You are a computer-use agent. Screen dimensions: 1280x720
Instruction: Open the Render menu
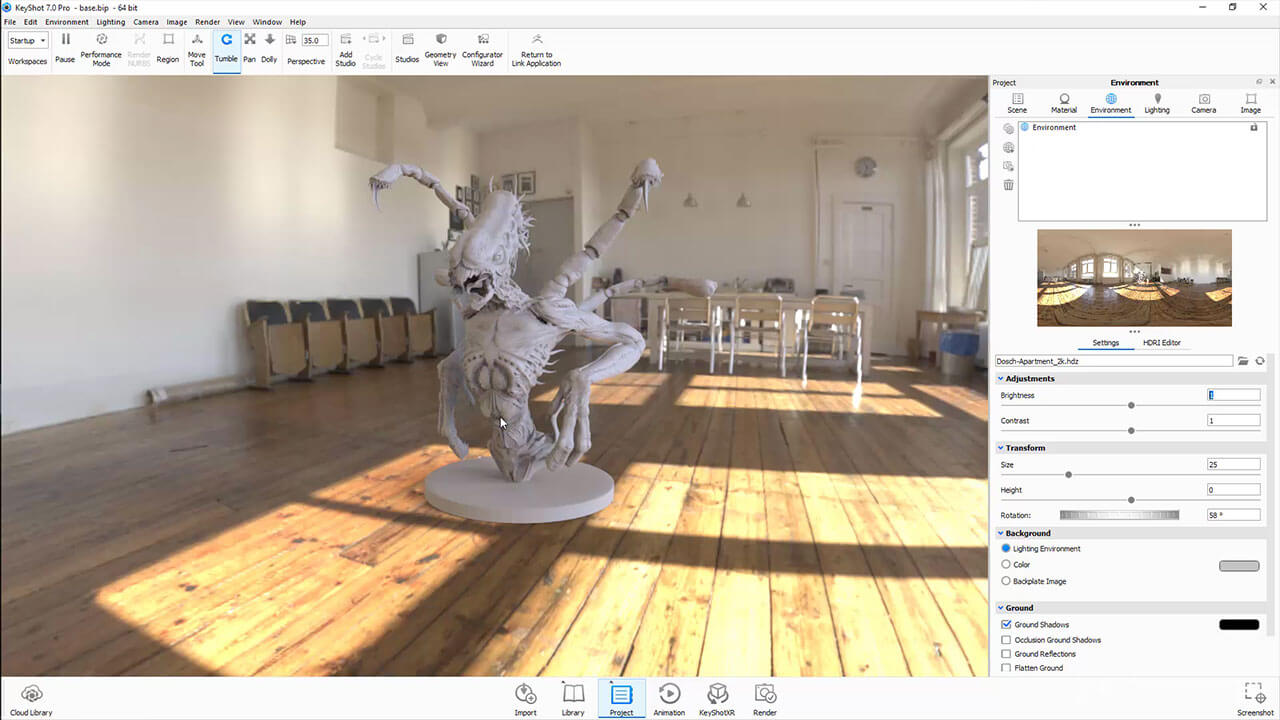coord(207,22)
